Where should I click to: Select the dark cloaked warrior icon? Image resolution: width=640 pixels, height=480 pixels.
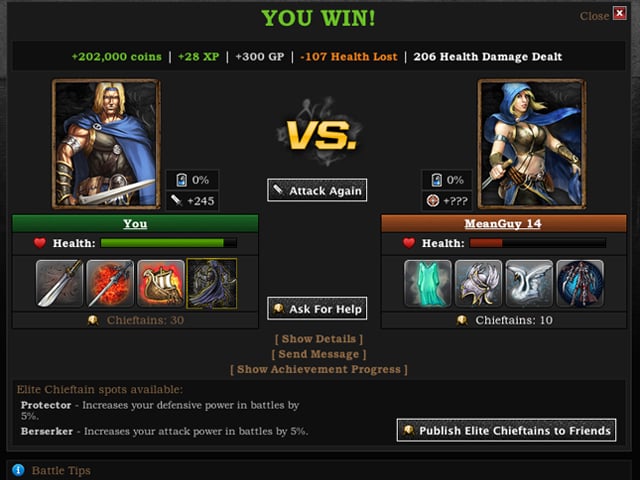tap(211, 283)
